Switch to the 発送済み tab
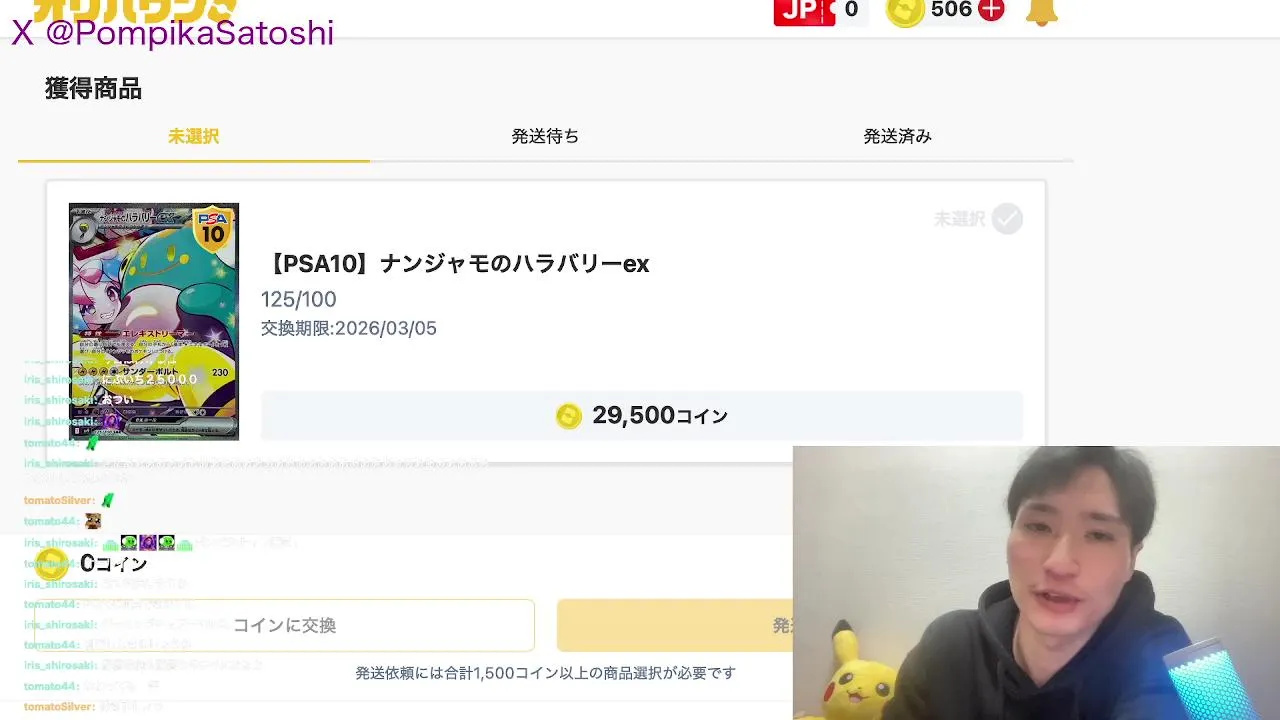The image size is (1280, 720). tap(897, 136)
